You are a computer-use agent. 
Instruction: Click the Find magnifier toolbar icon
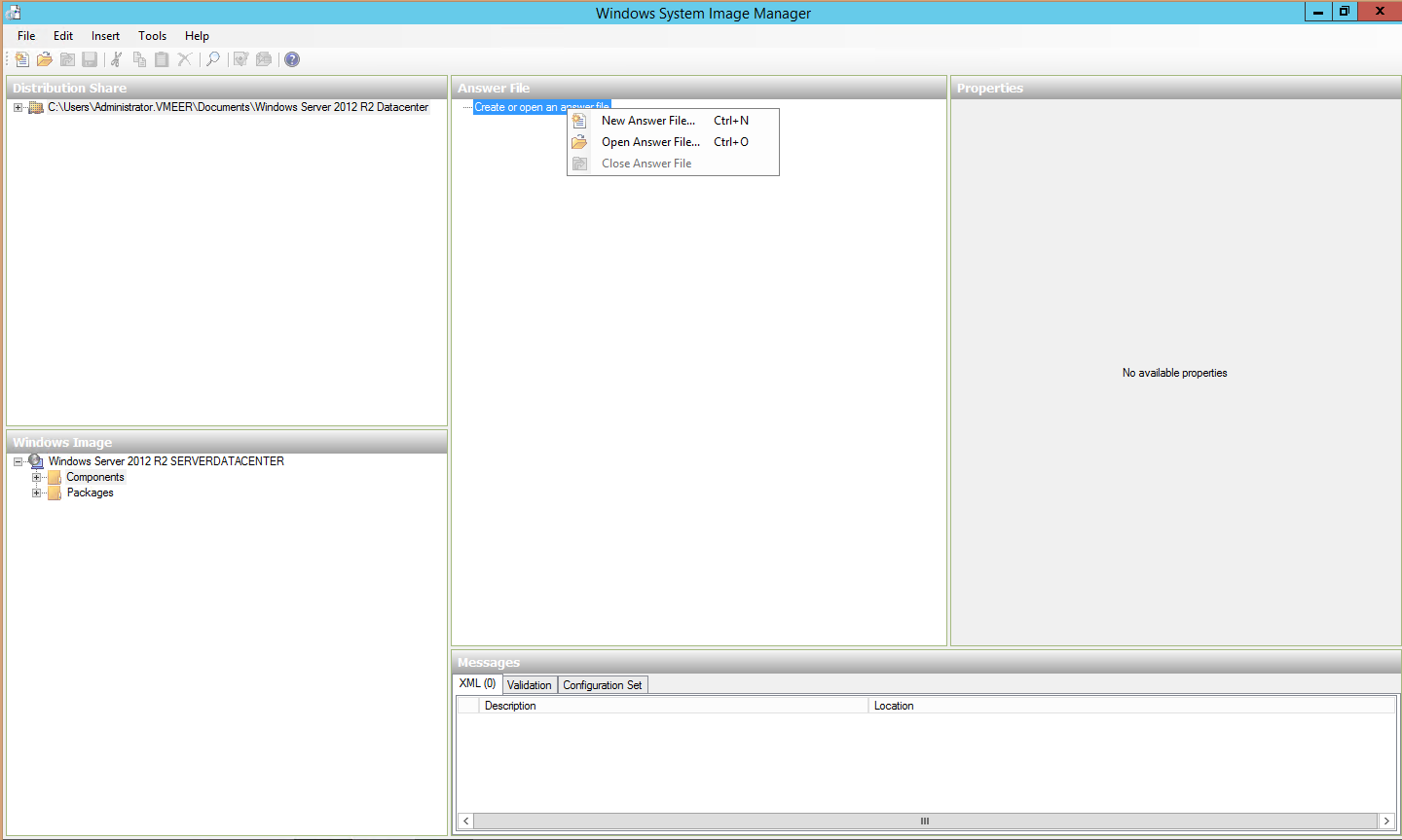click(x=212, y=59)
